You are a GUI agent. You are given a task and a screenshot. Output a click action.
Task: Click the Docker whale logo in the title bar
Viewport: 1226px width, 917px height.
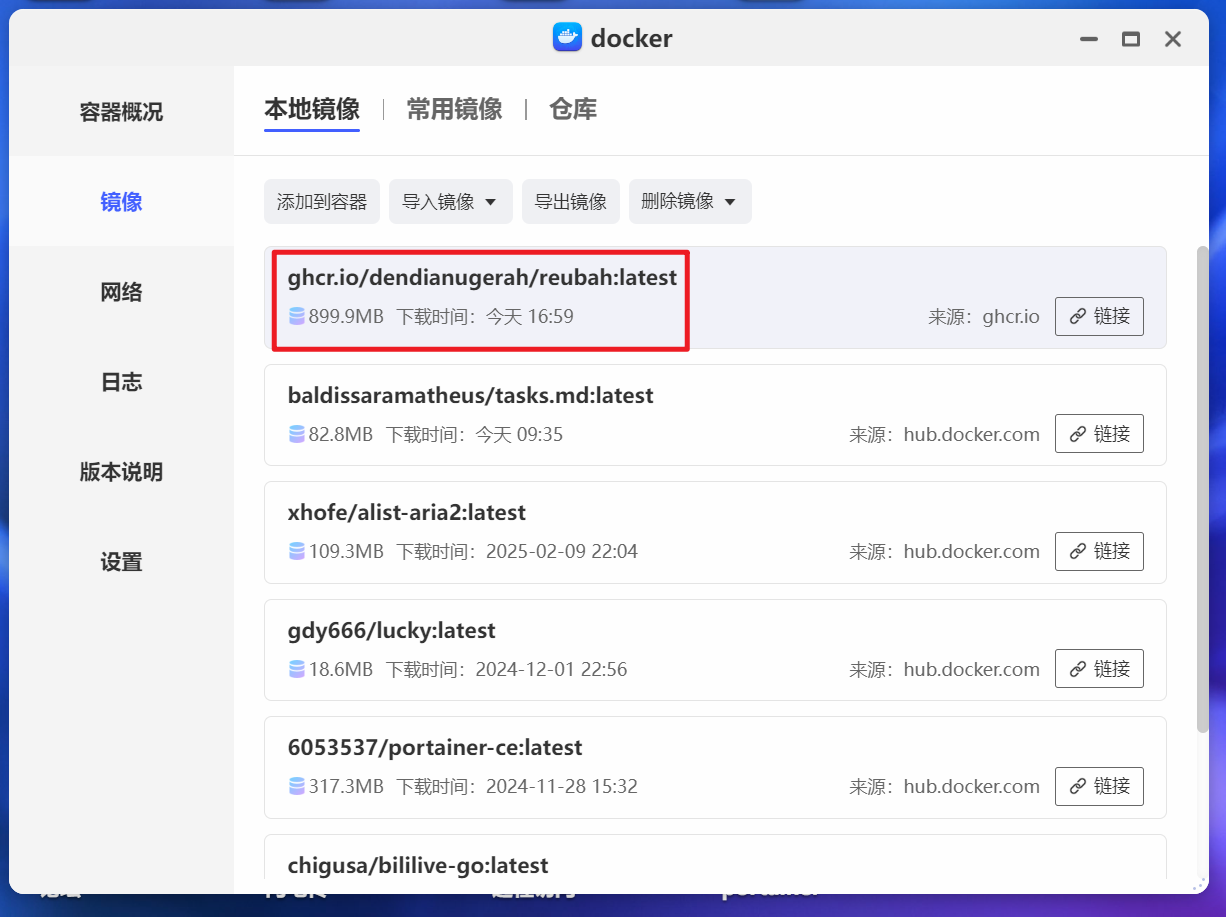pos(567,38)
